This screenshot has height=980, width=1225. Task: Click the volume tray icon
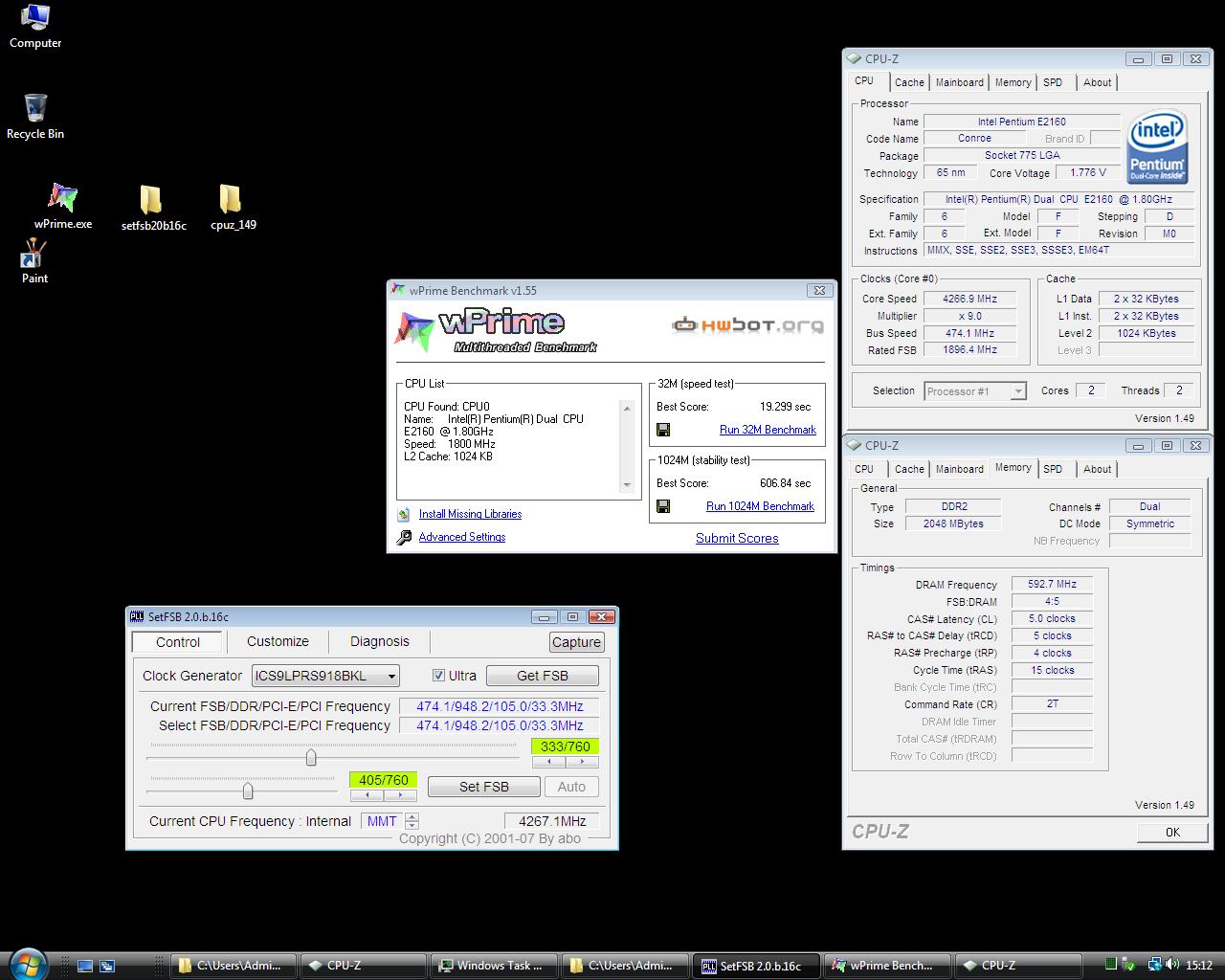click(x=1171, y=966)
